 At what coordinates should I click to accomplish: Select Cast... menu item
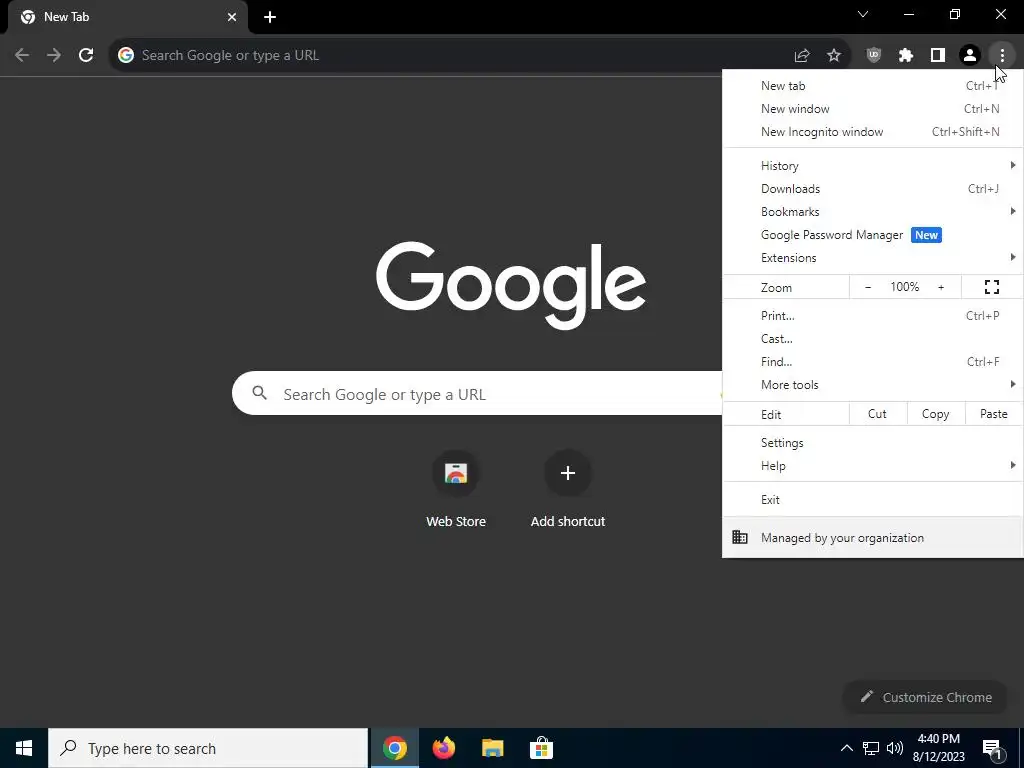click(x=872, y=338)
